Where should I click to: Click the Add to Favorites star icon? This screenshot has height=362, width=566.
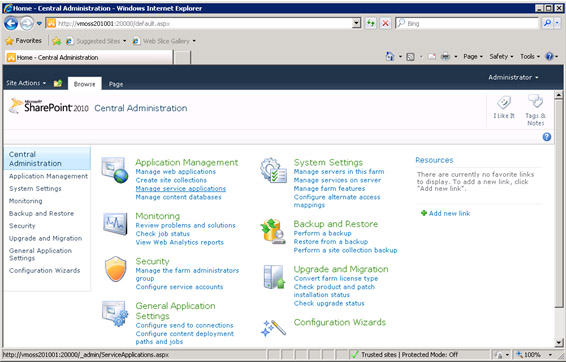click(x=56, y=41)
